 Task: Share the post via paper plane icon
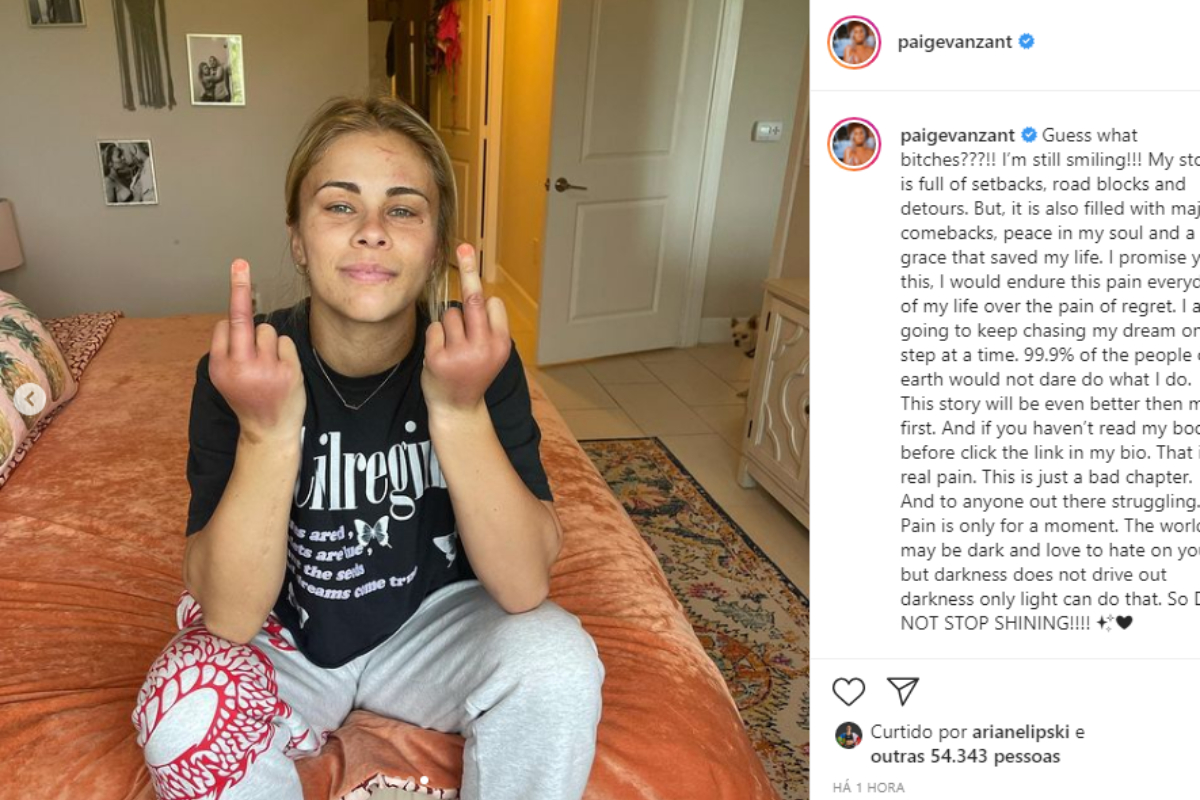click(x=902, y=691)
